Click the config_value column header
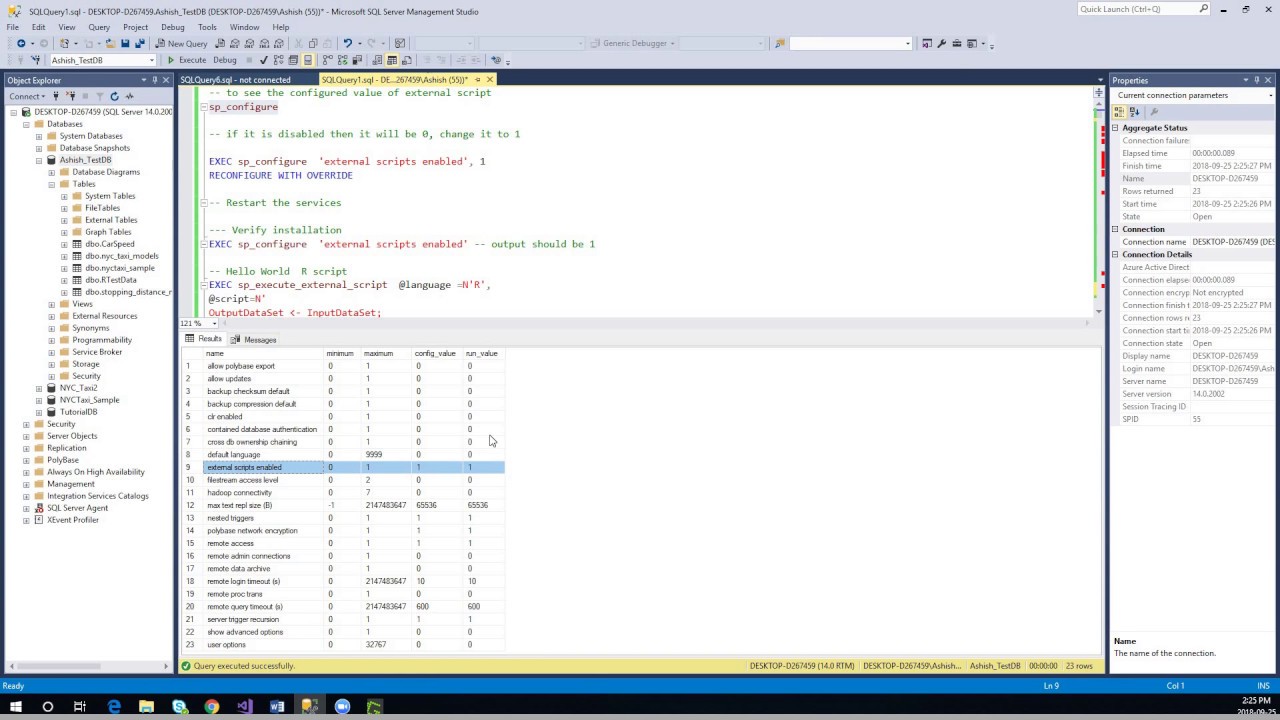The width and height of the screenshot is (1280, 720). click(x=435, y=353)
